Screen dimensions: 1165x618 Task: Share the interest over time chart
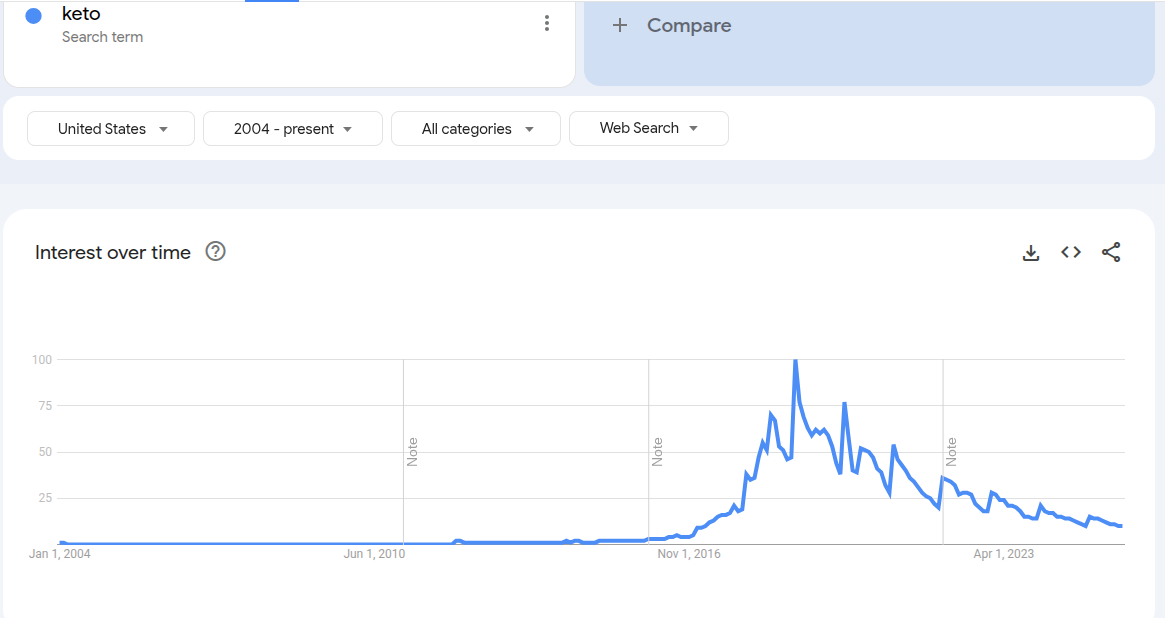click(1111, 253)
